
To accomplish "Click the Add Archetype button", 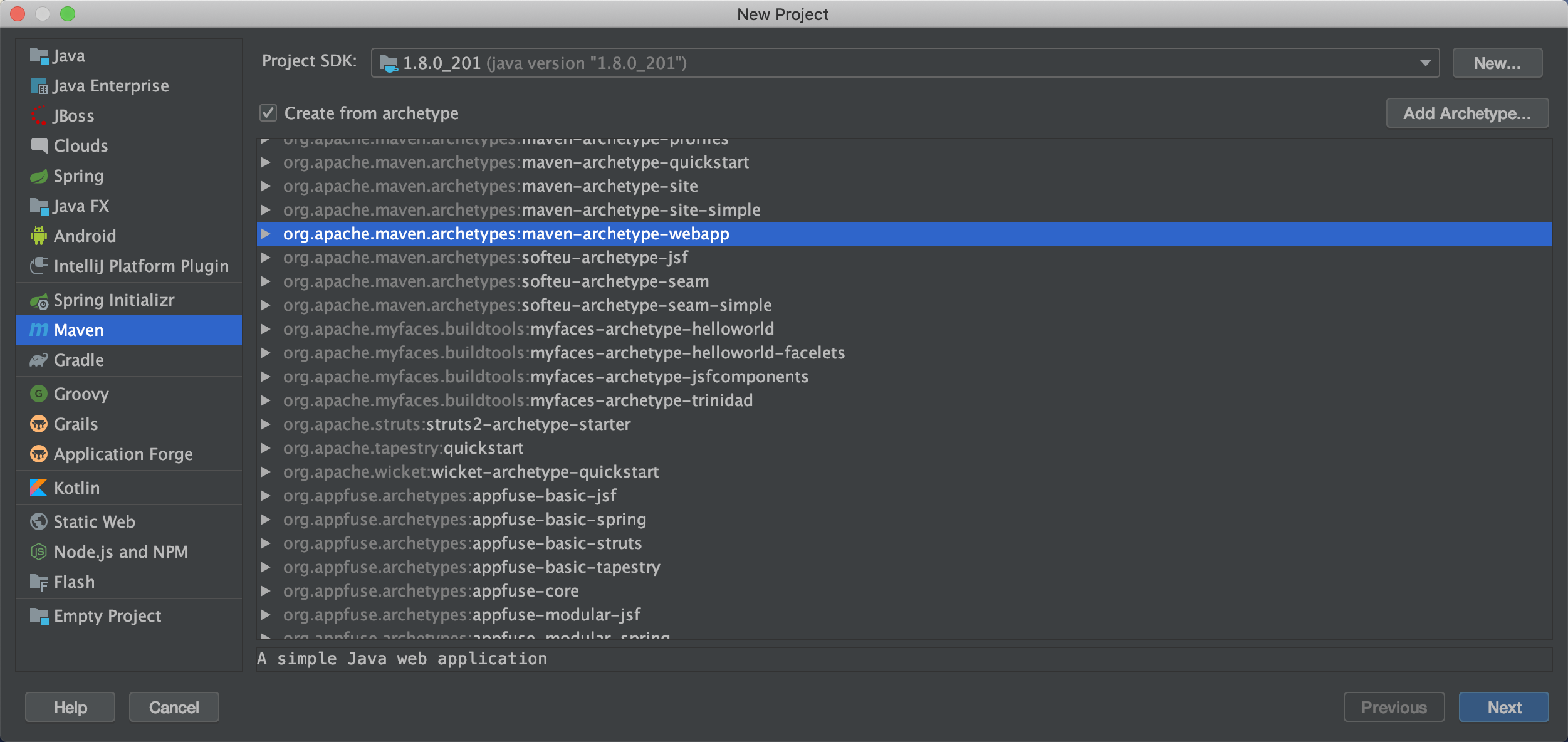I will click(1466, 113).
